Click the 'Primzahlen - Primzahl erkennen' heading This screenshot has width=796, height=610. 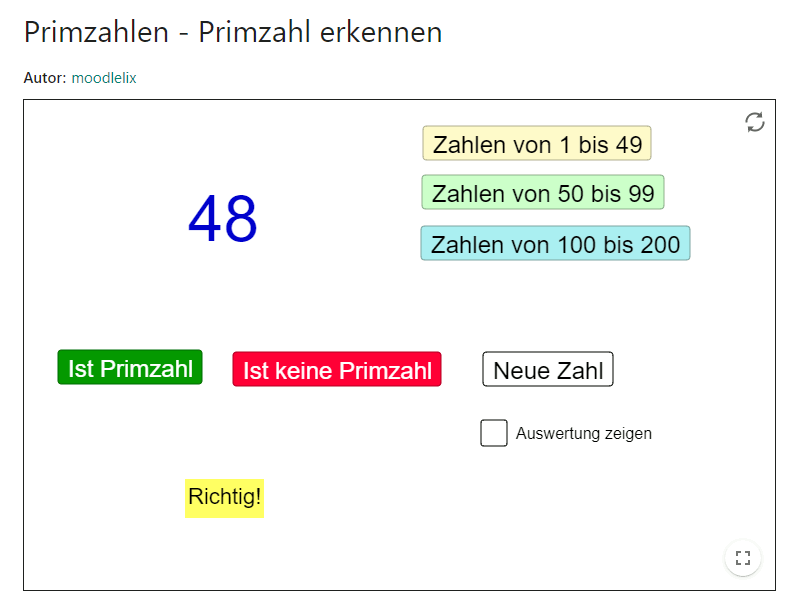(x=233, y=33)
